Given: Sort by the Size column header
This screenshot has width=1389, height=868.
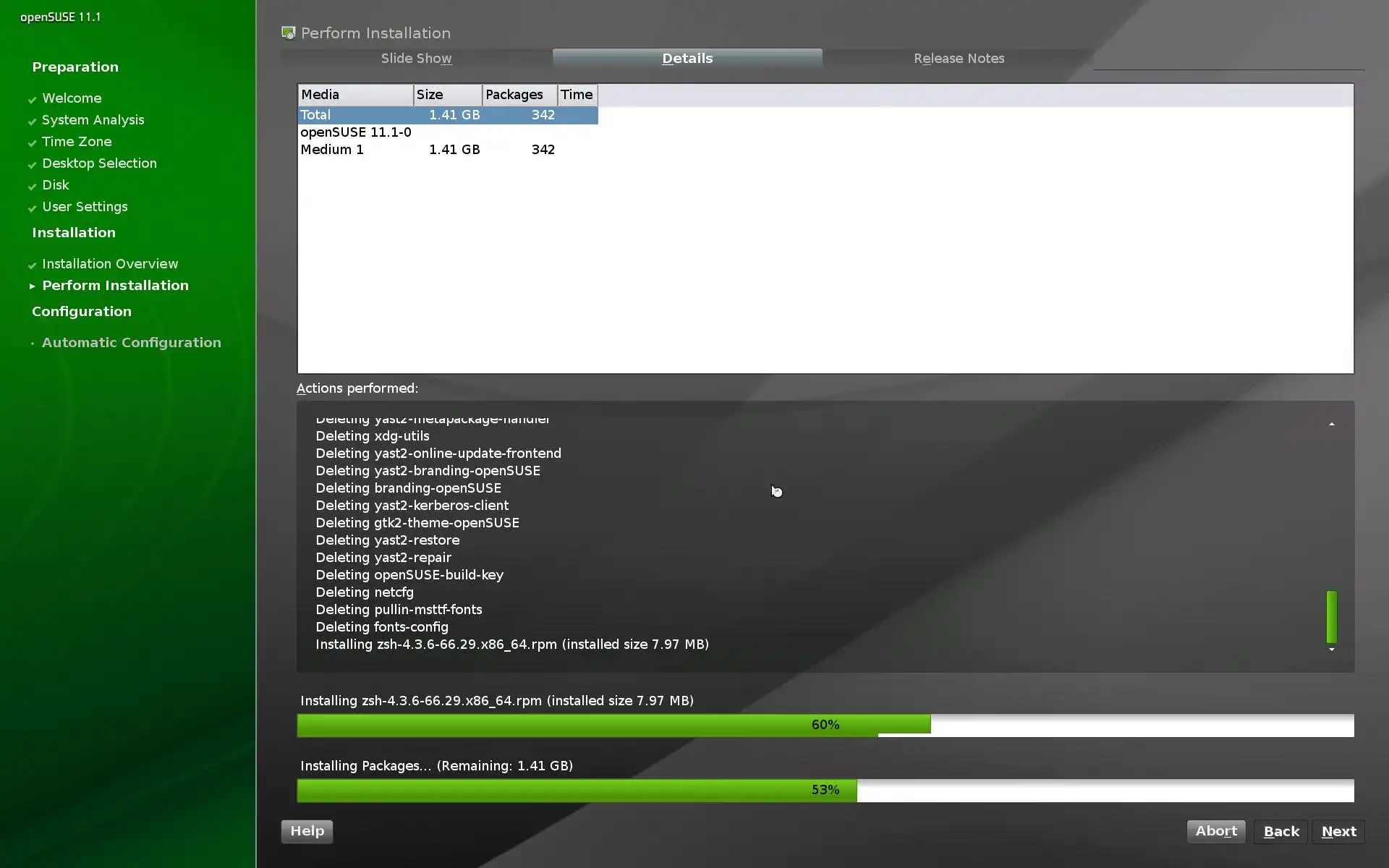Looking at the screenshot, I should click(447, 95).
